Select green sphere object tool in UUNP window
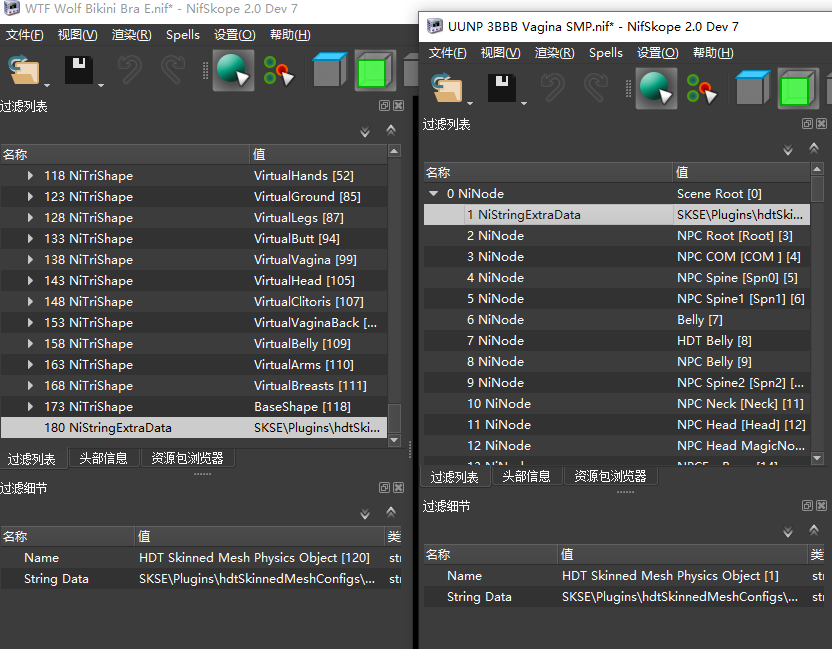Viewport: 832px width, 649px height. coord(656,89)
